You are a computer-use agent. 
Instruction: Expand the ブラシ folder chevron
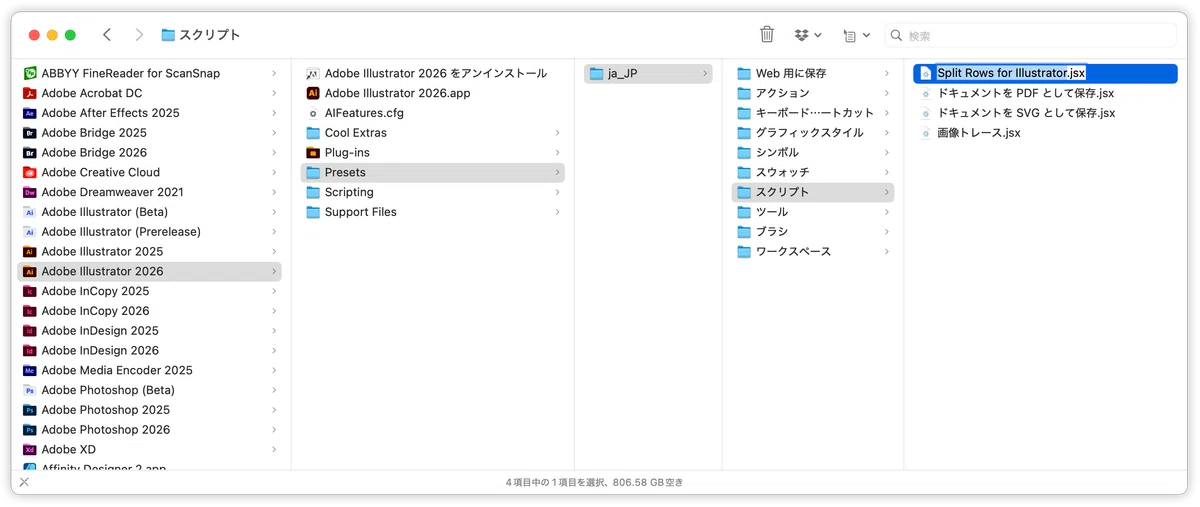(886, 232)
